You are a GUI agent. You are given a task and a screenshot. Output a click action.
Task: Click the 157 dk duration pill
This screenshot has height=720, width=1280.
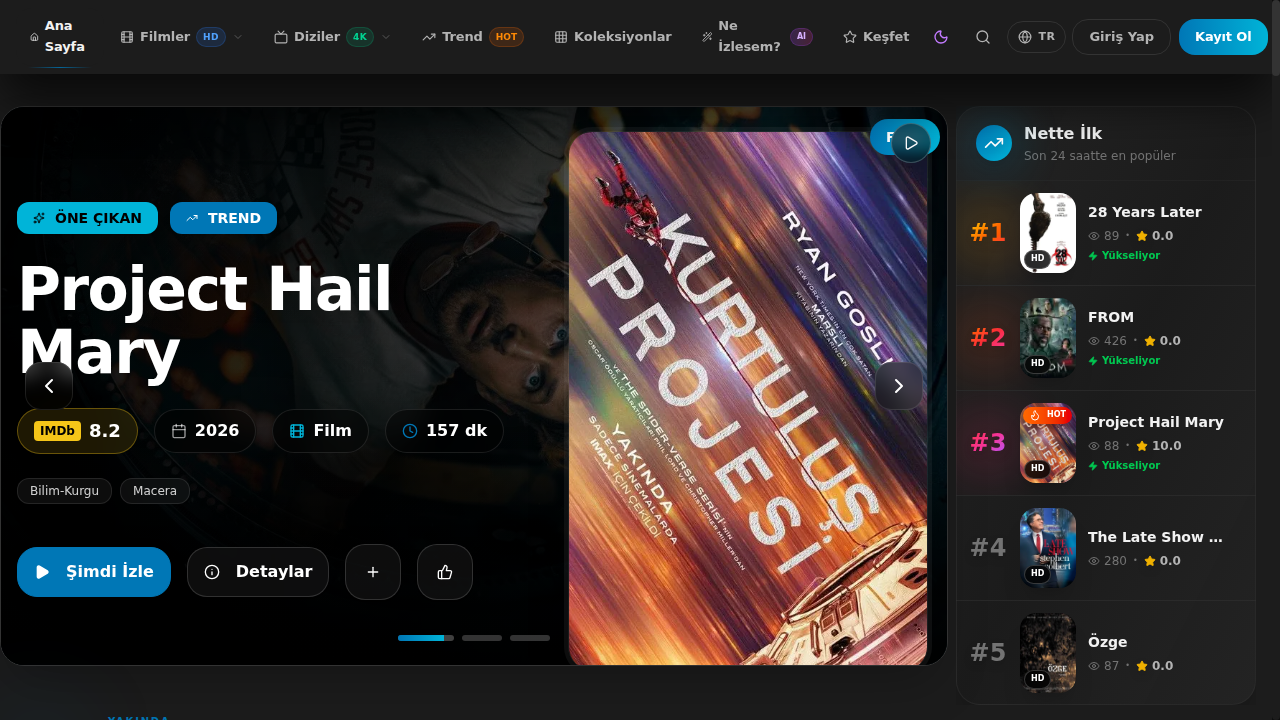coord(444,431)
